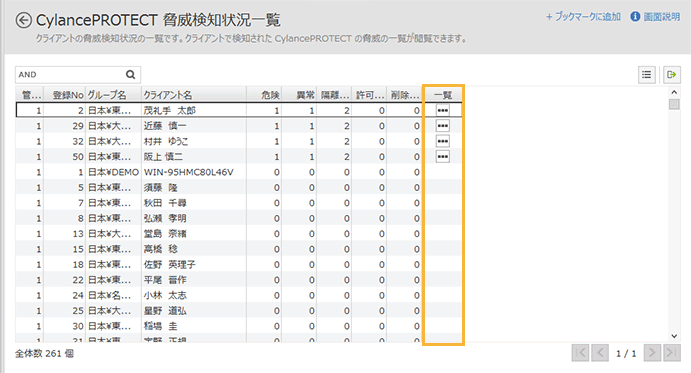Add page via ブックマークに追加 link
The image size is (691, 373).
click(583, 17)
